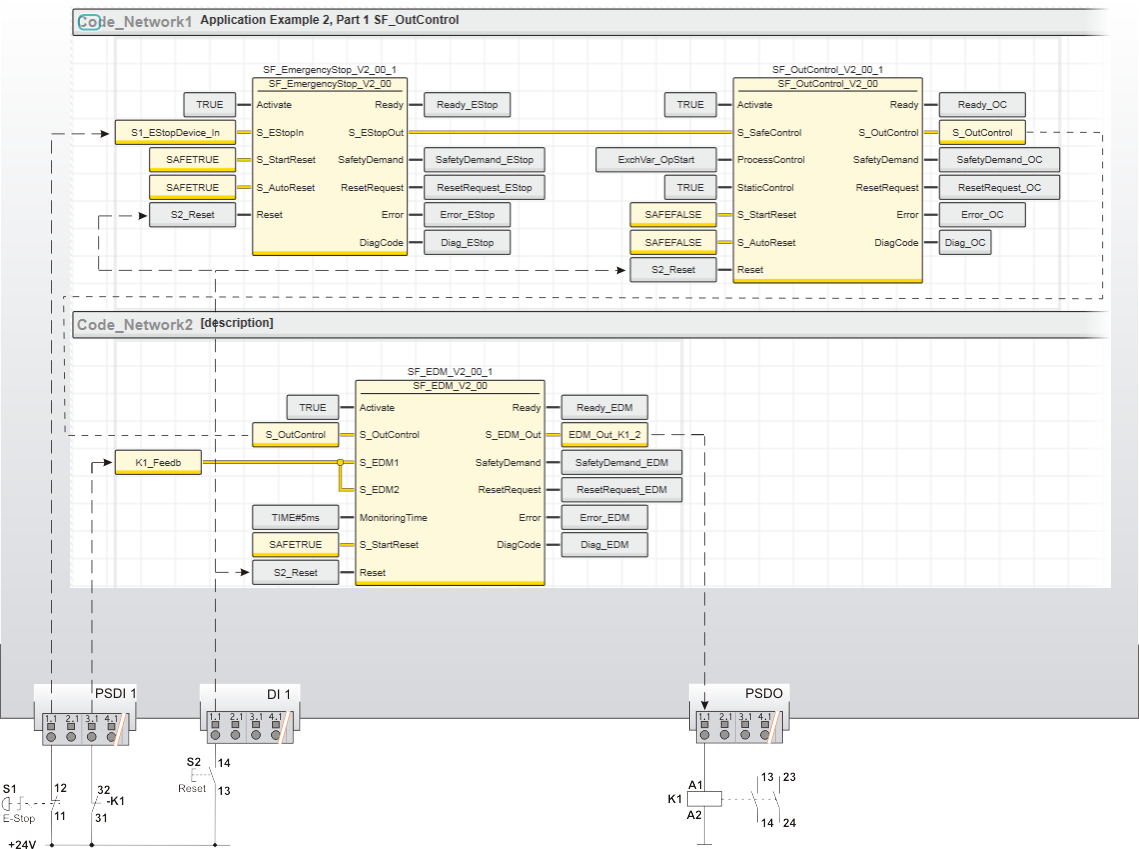Select the SF_OutControl_V2_00_1 instance name
Viewport: 1139px width, 849px height.
tap(827, 70)
